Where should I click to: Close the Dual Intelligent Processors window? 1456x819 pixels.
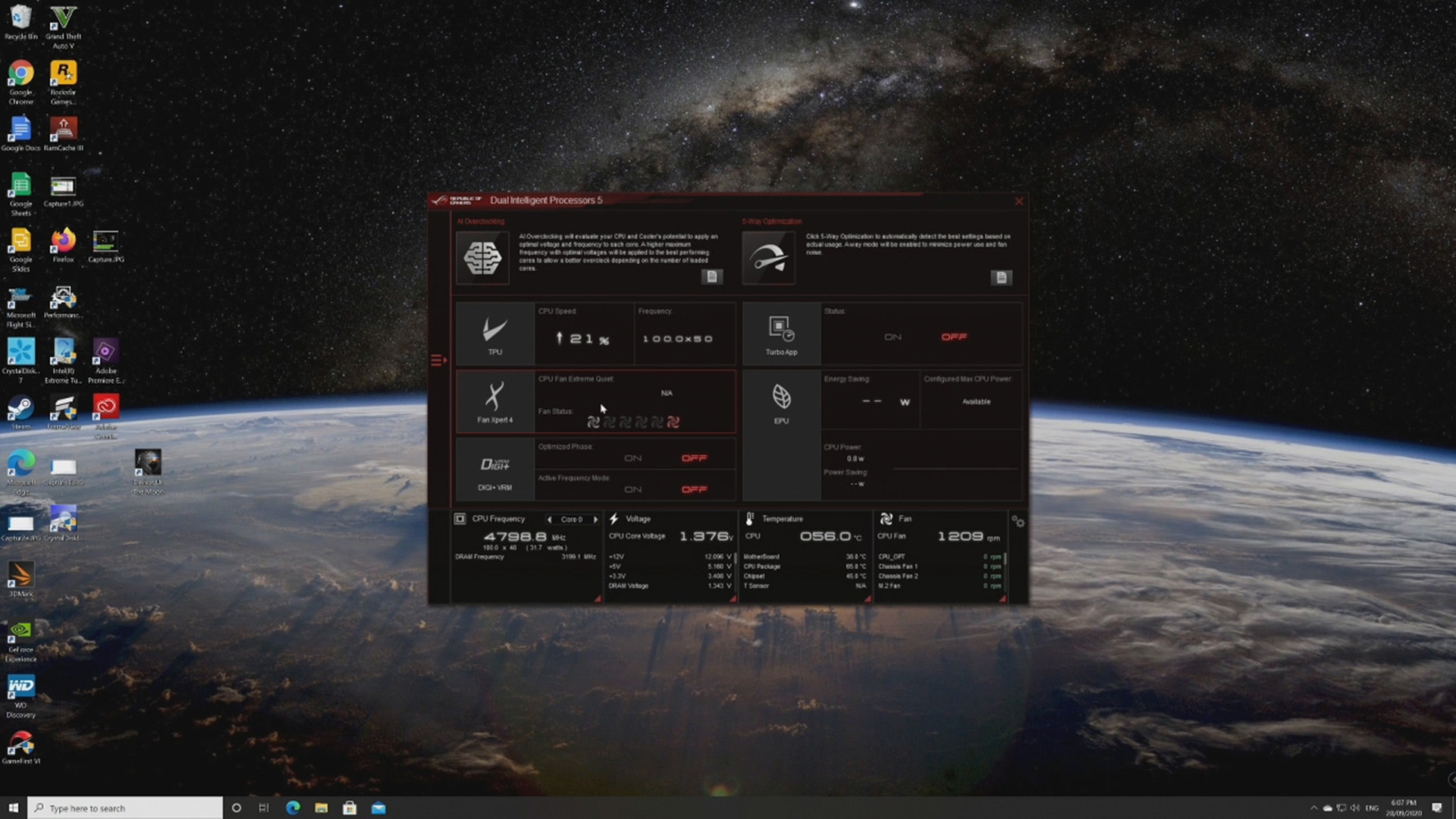pos(1018,201)
